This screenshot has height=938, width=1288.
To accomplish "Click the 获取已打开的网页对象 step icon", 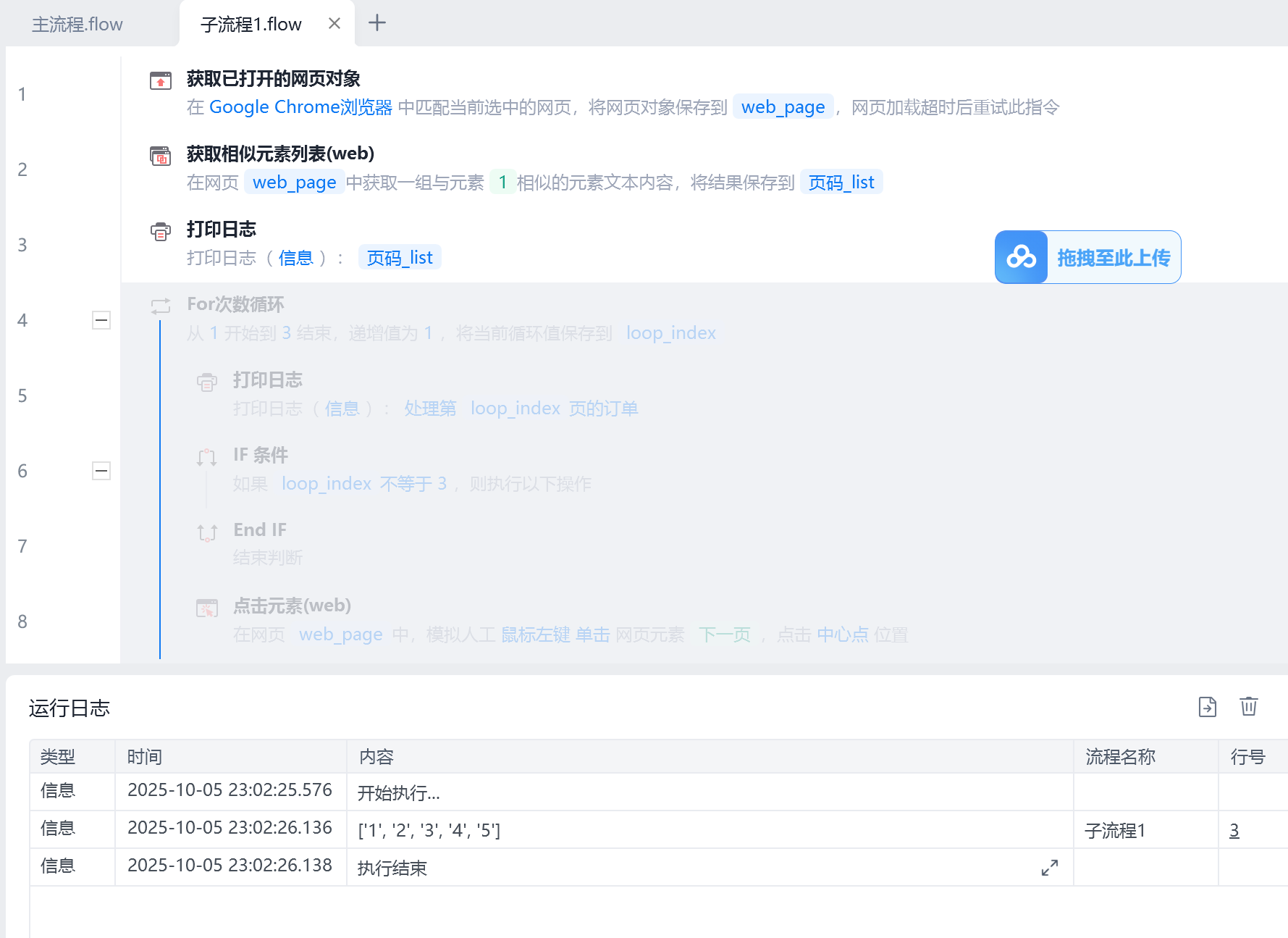I will coord(161,80).
